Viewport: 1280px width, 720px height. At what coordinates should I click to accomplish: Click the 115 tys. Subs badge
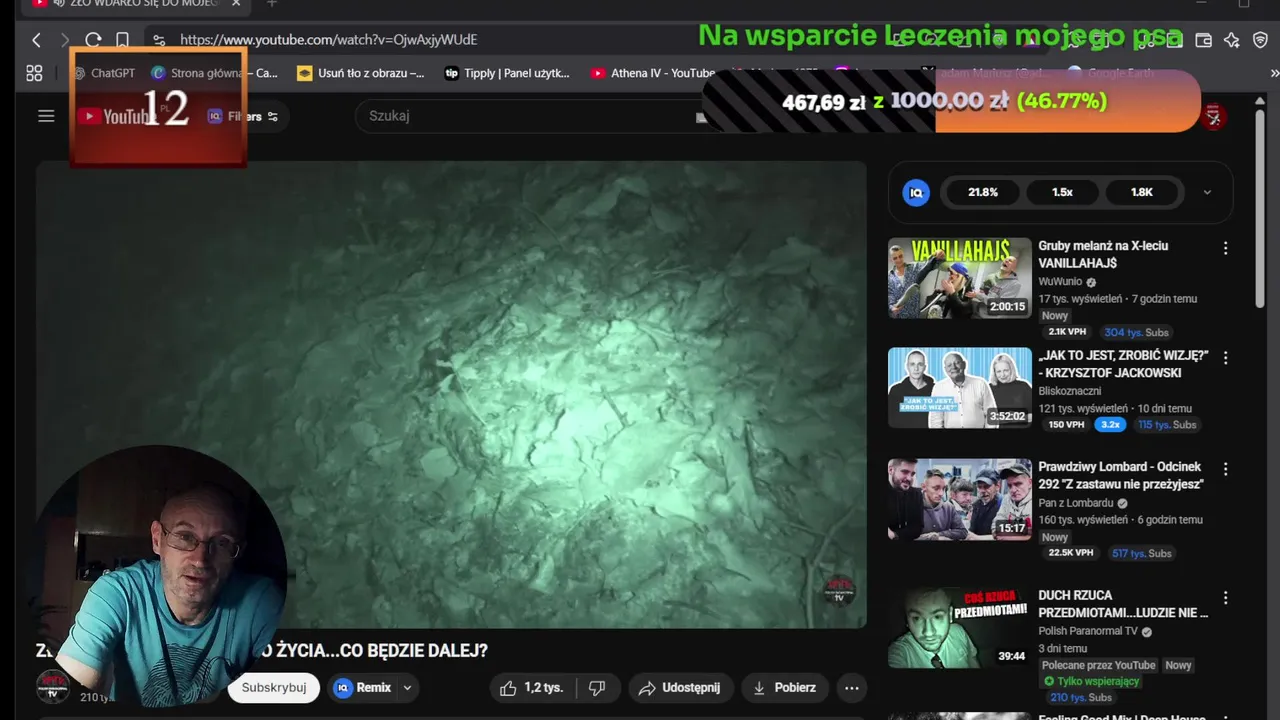tap(1166, 424)
